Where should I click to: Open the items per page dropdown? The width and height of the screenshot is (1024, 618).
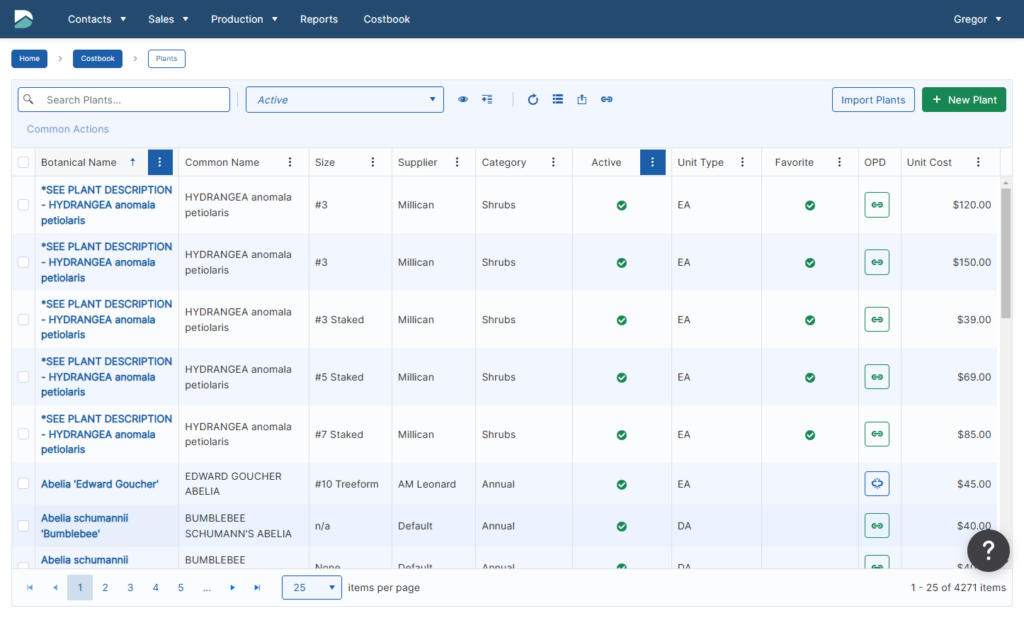[312, 587]
